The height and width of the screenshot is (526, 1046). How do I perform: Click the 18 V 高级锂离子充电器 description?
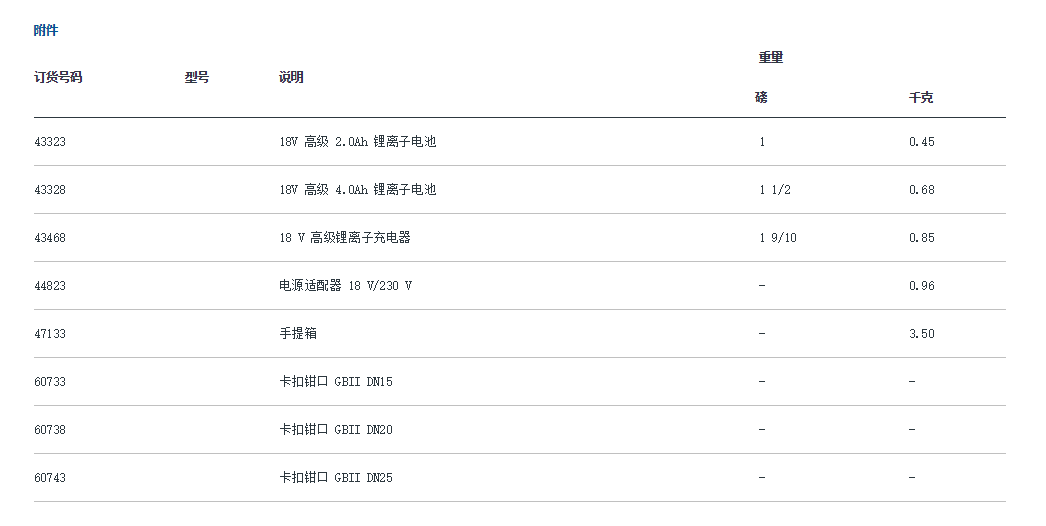pos(344,238)
